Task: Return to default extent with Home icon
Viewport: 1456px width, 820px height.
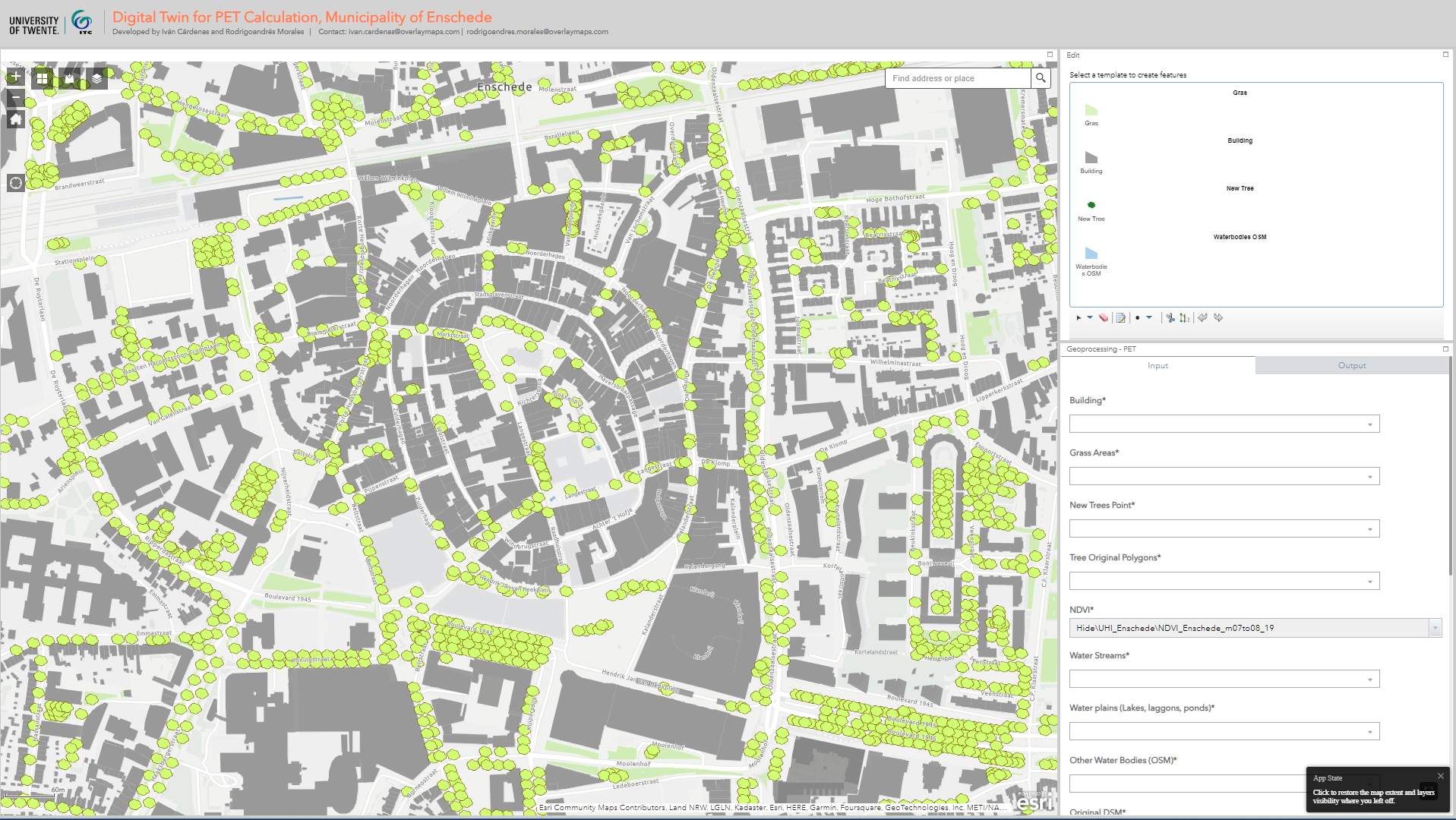Action: click(15, 118)
